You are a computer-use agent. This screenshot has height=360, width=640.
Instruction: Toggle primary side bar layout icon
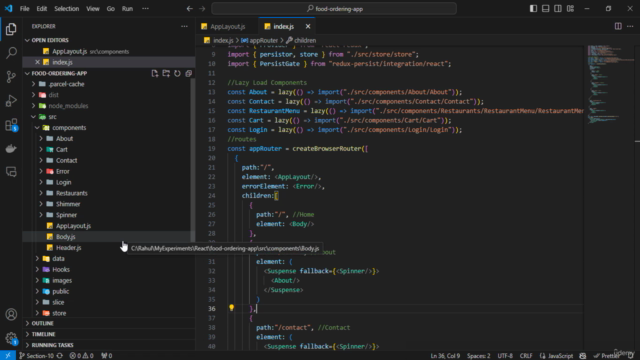click(533, 9)
